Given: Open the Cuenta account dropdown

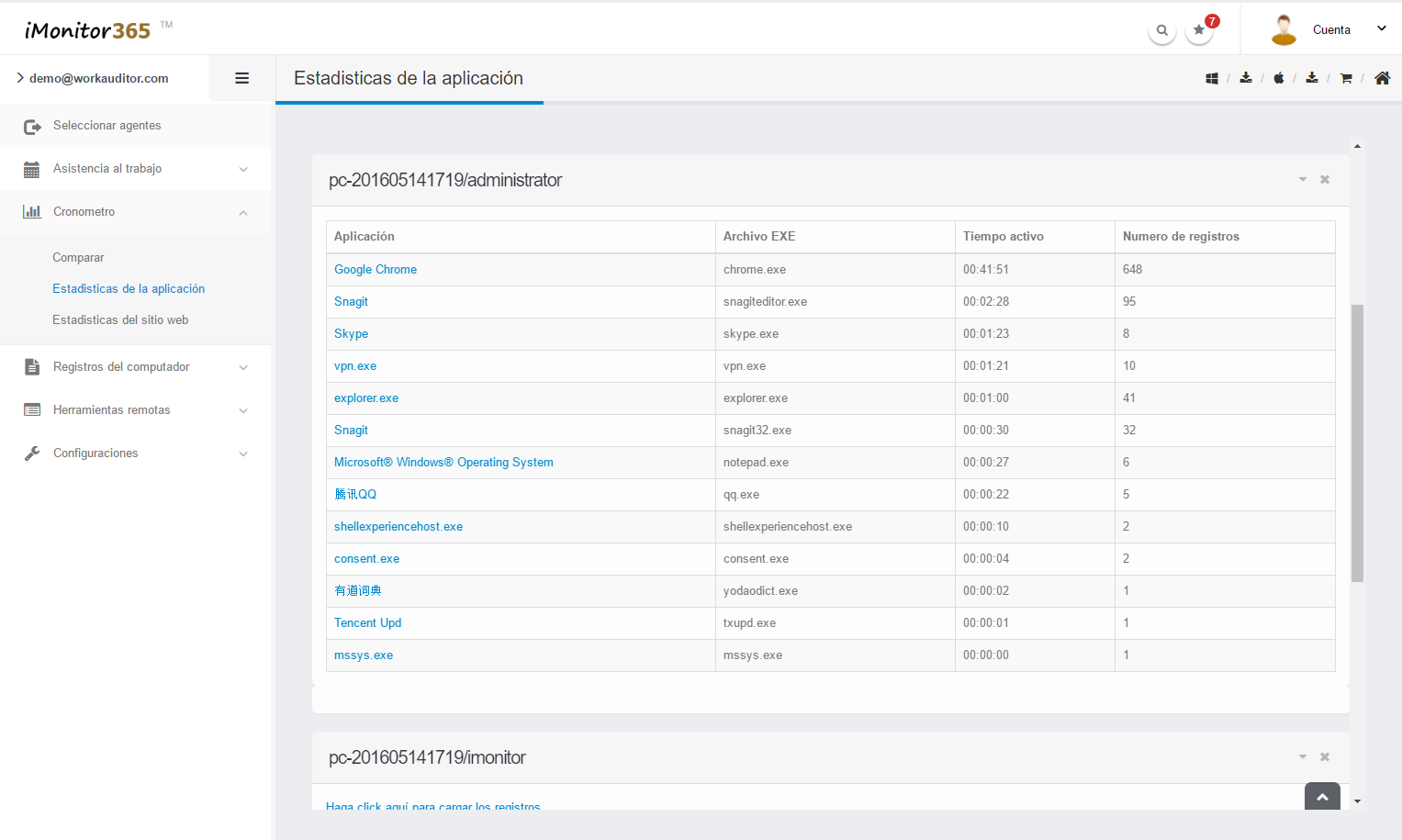Looking at the screenshot, I should pyautogui.click(x=1329, y=30).
